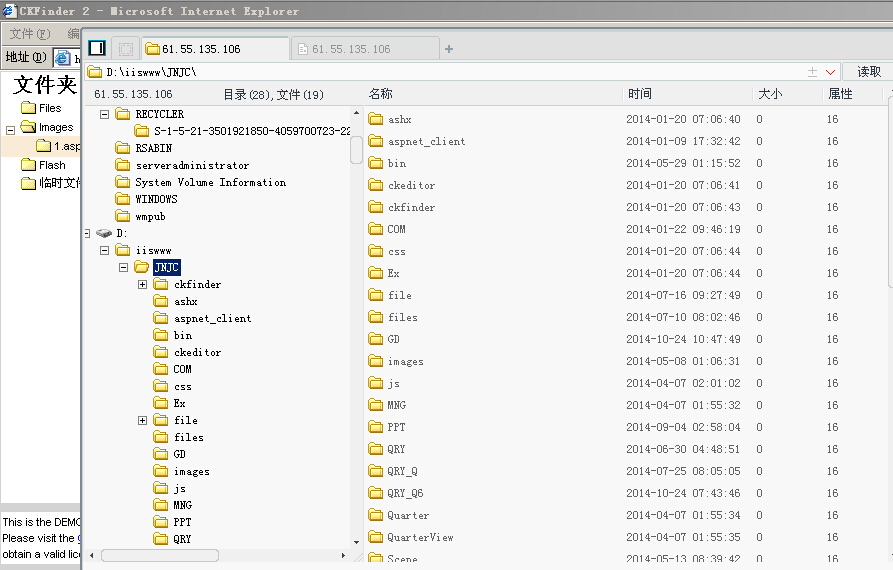The width and height of the screenshot is (893, 570).
Task: Click the dotted square toolbar icon
Action: tap(126, 49)
